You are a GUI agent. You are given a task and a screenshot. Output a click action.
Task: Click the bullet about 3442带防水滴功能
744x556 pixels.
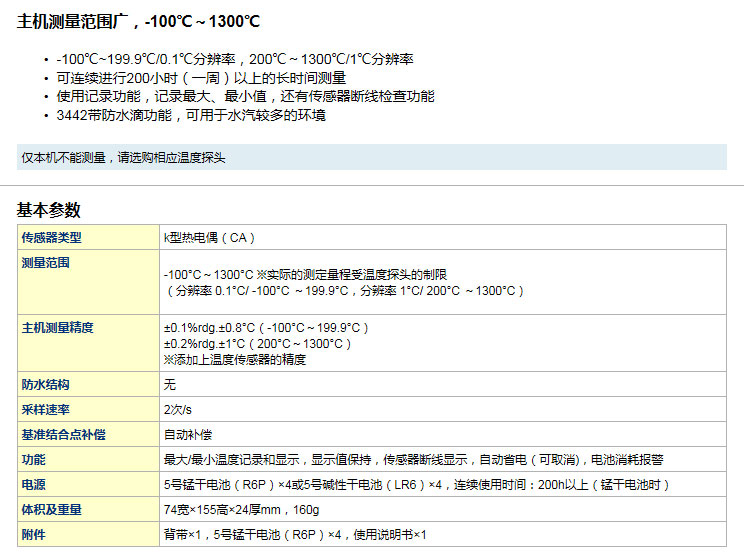click(191, 115)
